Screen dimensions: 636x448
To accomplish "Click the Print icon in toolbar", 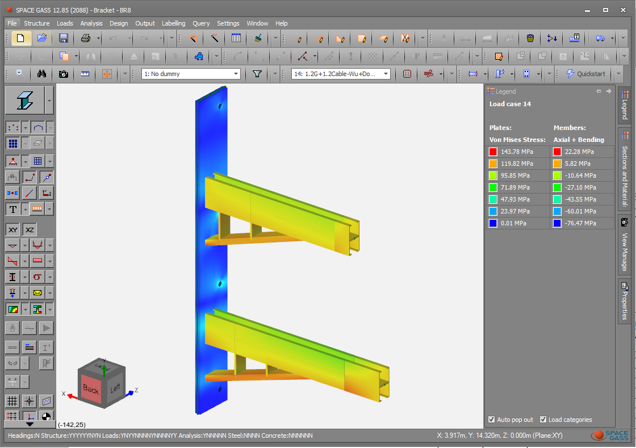I will coord(86,39).
